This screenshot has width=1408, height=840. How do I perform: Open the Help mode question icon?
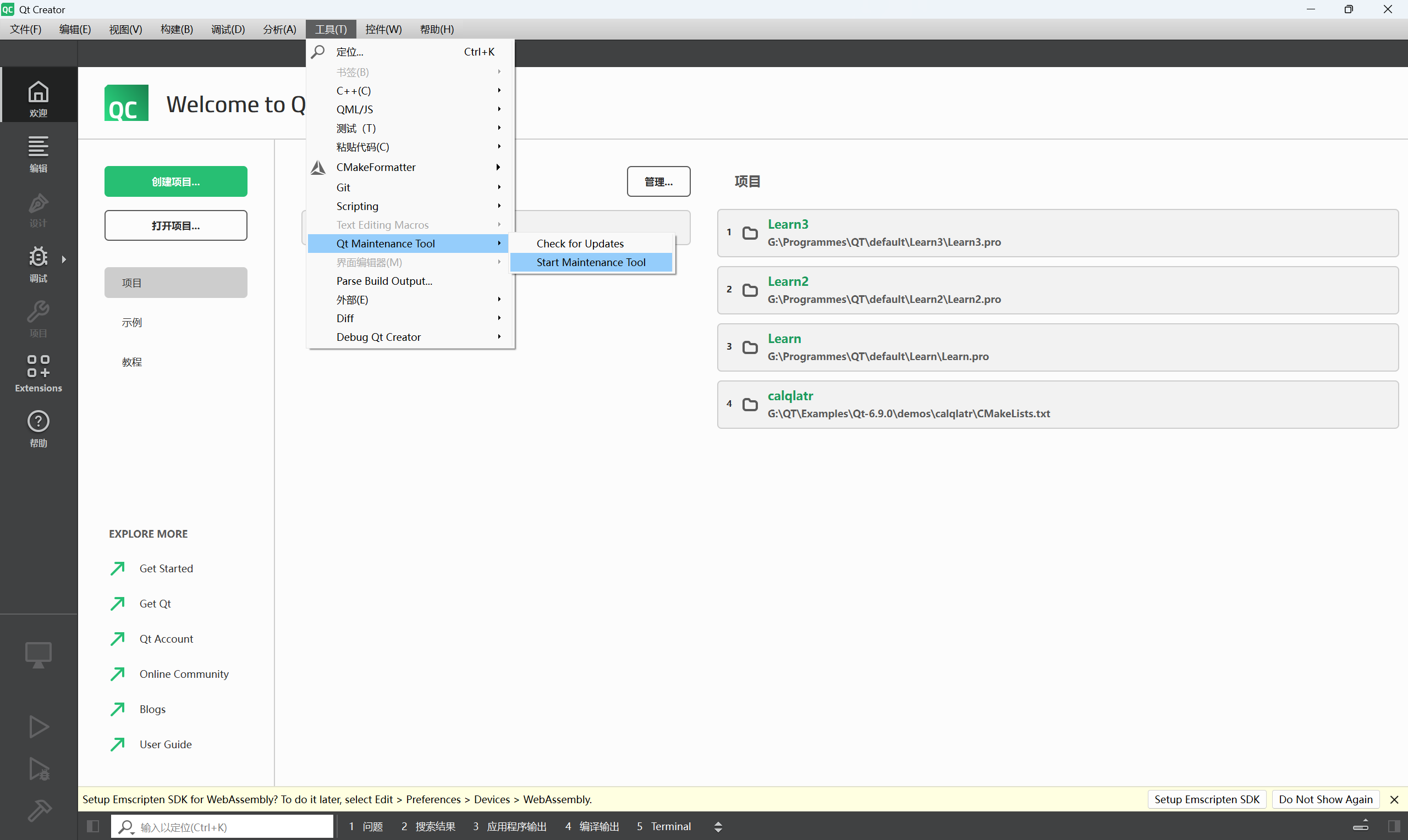point(38,422)
